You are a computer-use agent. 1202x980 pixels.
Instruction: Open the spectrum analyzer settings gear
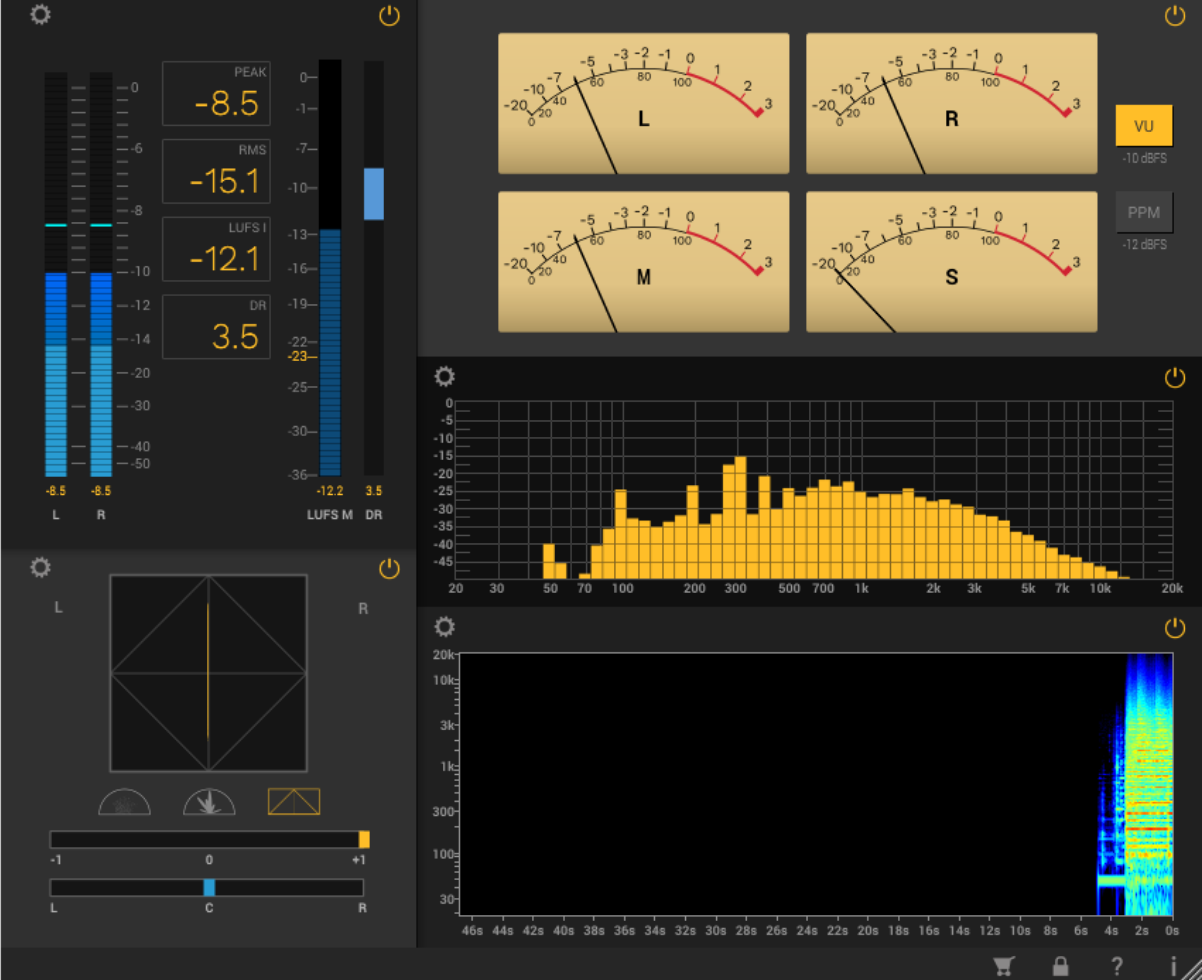445,377
